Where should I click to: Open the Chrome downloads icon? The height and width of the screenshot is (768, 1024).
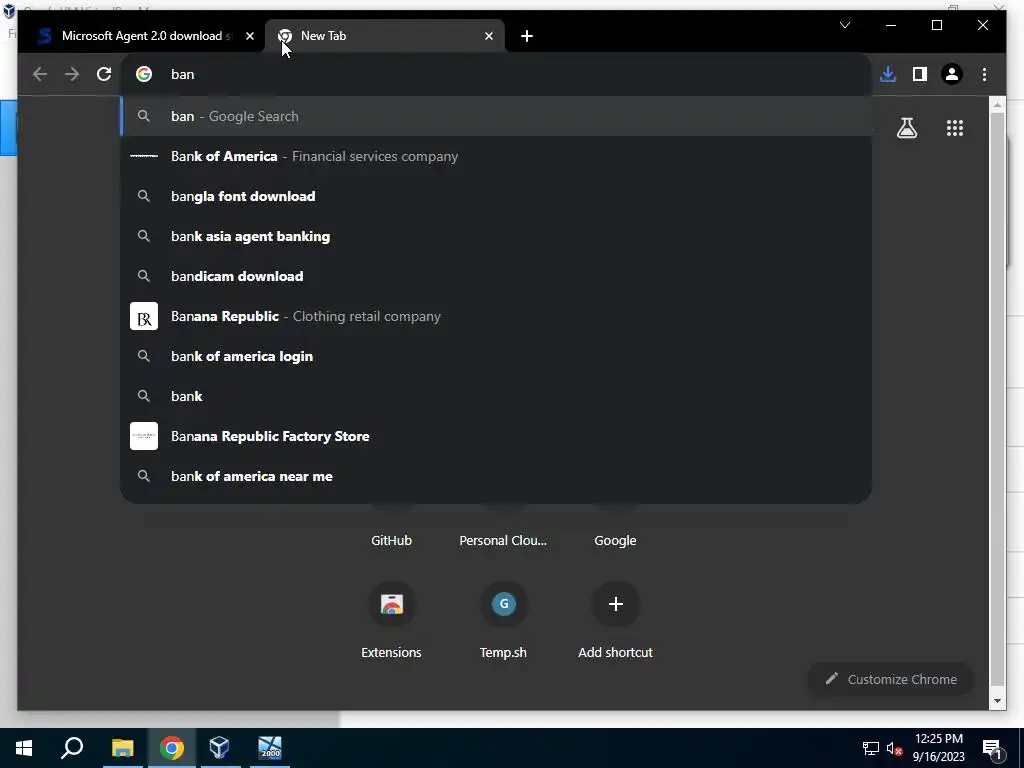coord(888,74)
